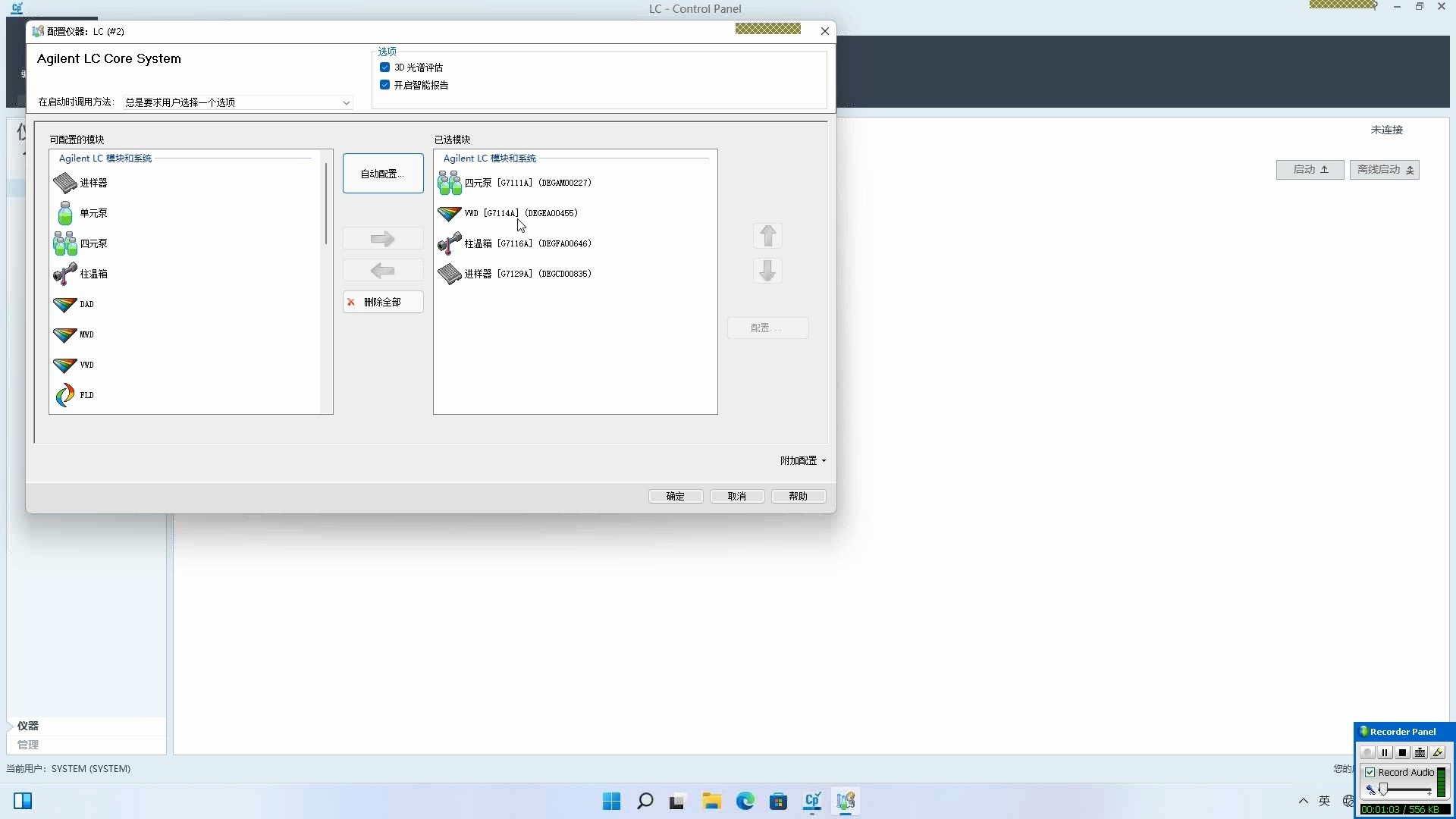Image resolution: width=1456 pixels, height=819 pixels.
Task: Switch to the 管理 navigation tab
Action: coord(28,745)
